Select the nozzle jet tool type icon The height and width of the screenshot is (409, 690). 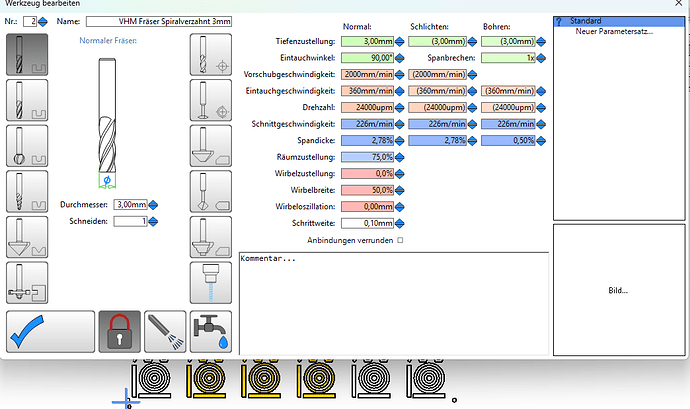pyautogui.click(x=211, y=283)
